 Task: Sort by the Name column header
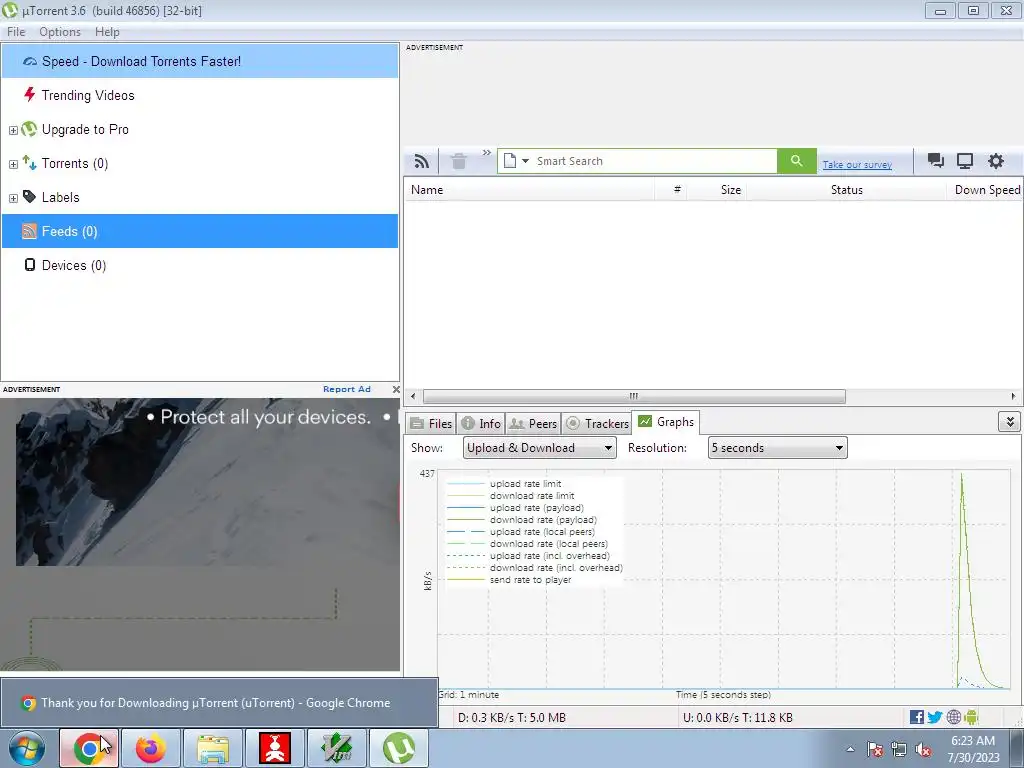pos(529,190)
